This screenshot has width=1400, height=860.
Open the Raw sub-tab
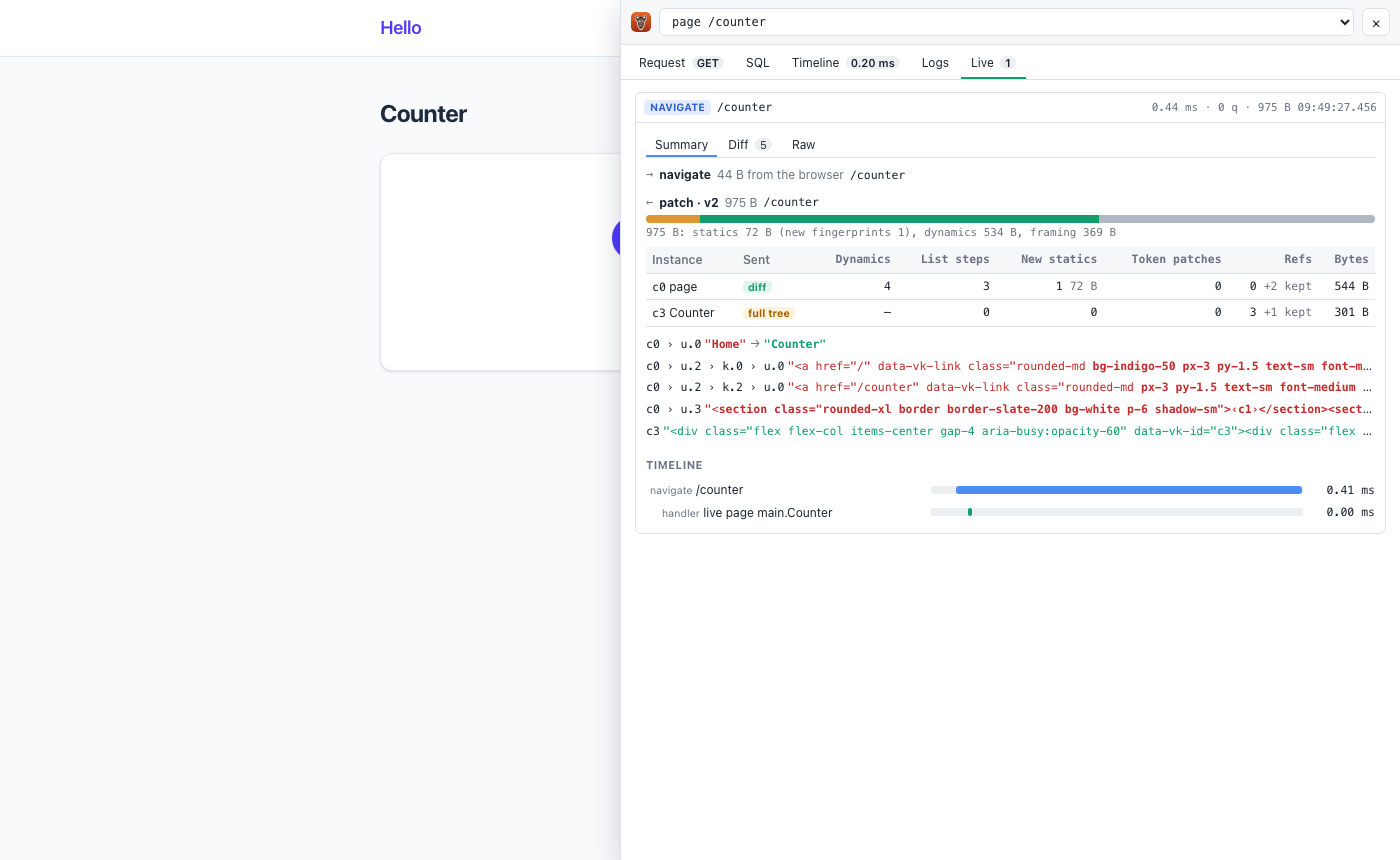pyautogui.click(x=803, y=145)
